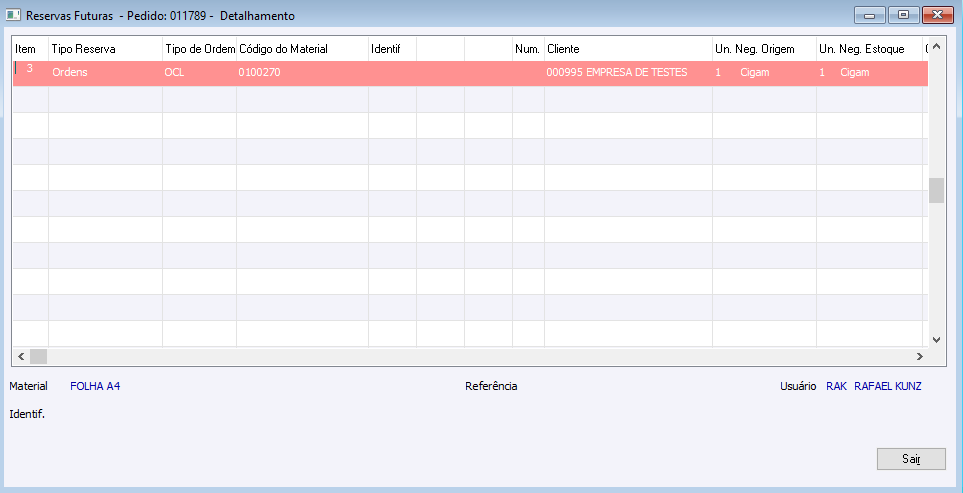Click the horizontal scrollbar right arrow
This screenshot has height=493, width=963.
(919, 356)
